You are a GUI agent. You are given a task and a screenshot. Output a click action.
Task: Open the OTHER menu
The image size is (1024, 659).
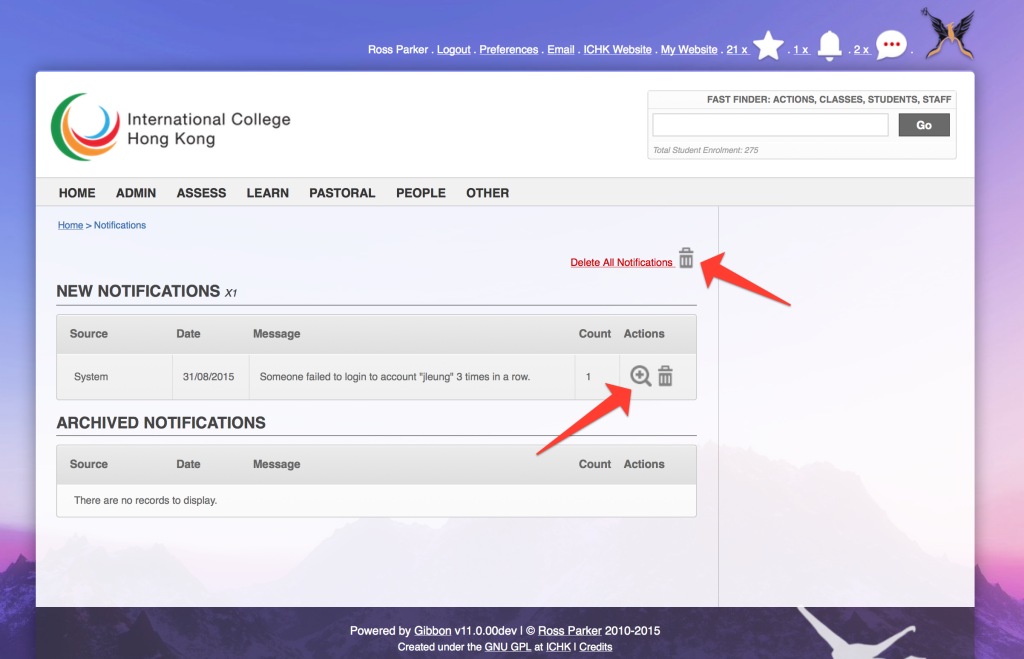487,193
